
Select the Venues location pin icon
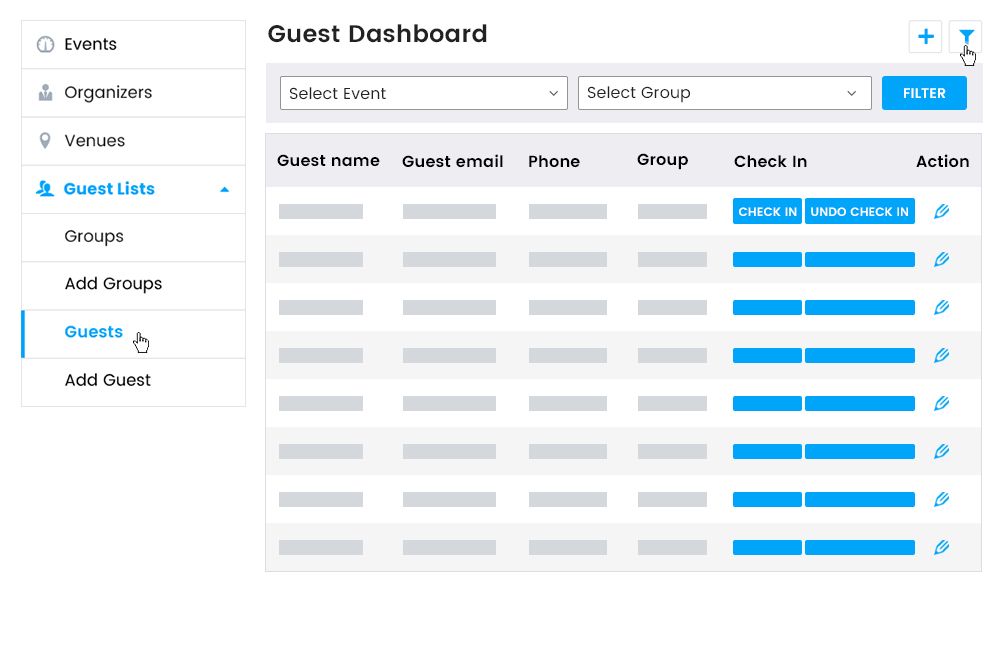44,140
